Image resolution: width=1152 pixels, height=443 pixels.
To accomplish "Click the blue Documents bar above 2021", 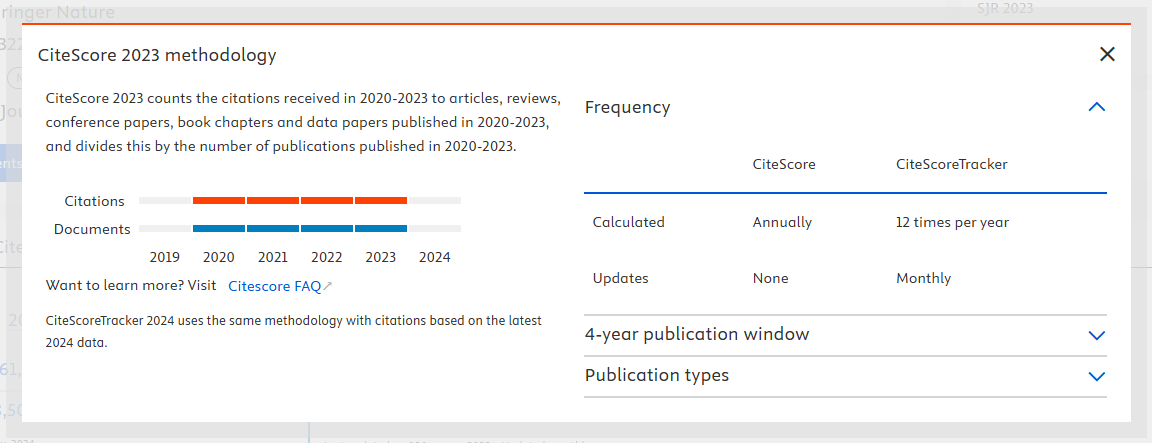I will click(273, 229).
